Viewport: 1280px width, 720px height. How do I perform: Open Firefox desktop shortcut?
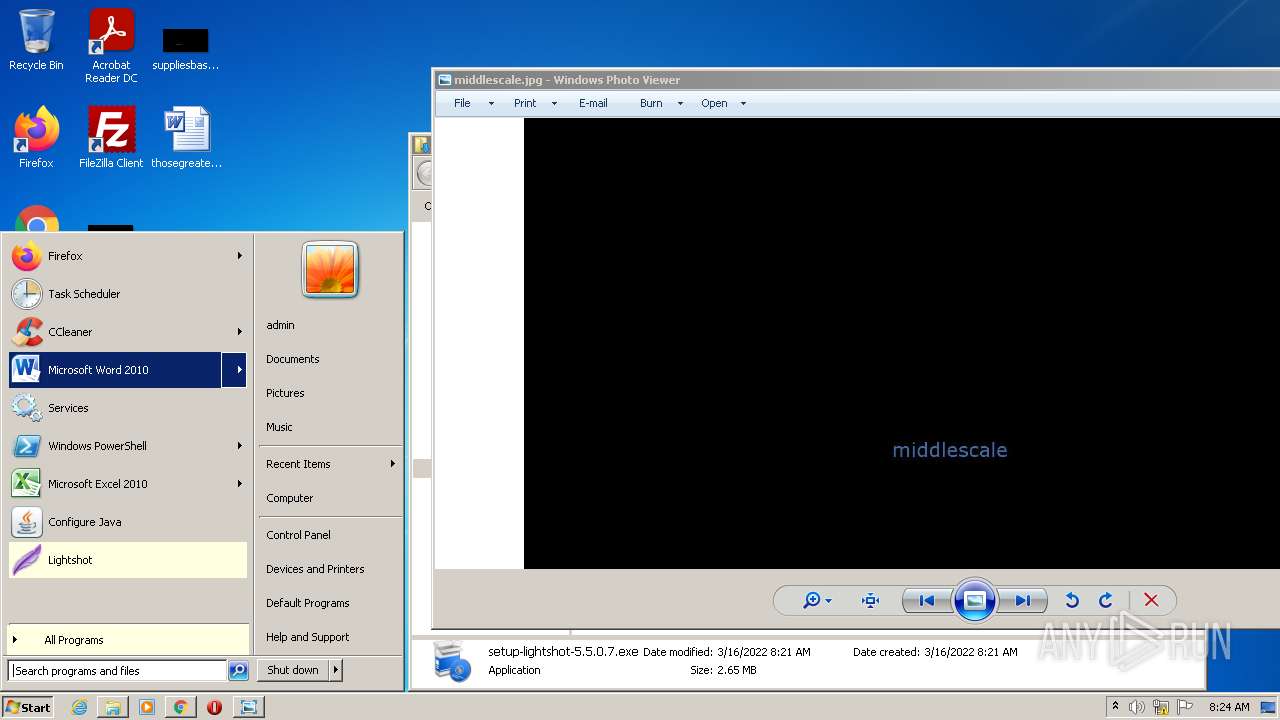point(36,138)
